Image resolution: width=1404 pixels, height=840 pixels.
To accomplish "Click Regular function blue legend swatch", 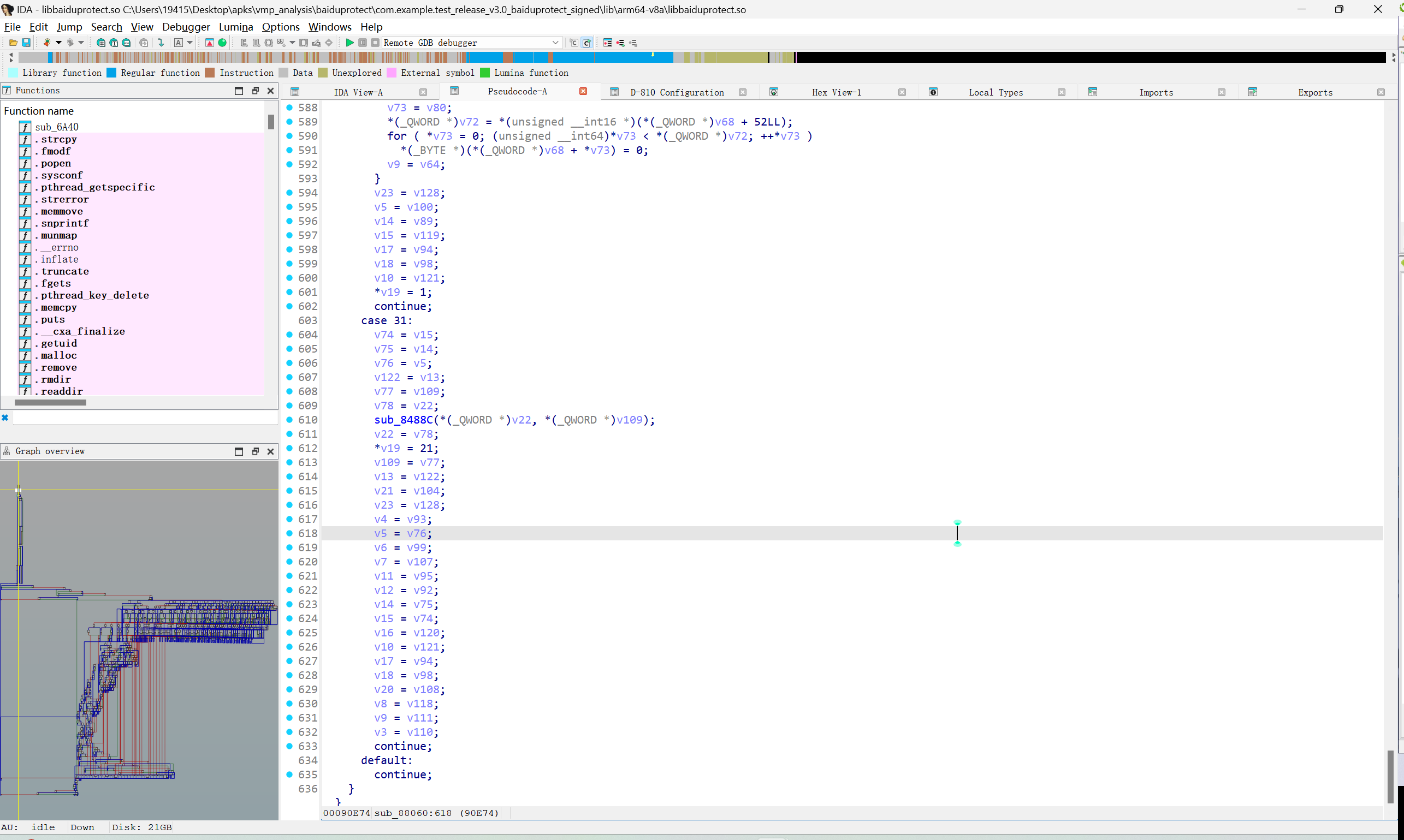I will [x=111, y=73].
